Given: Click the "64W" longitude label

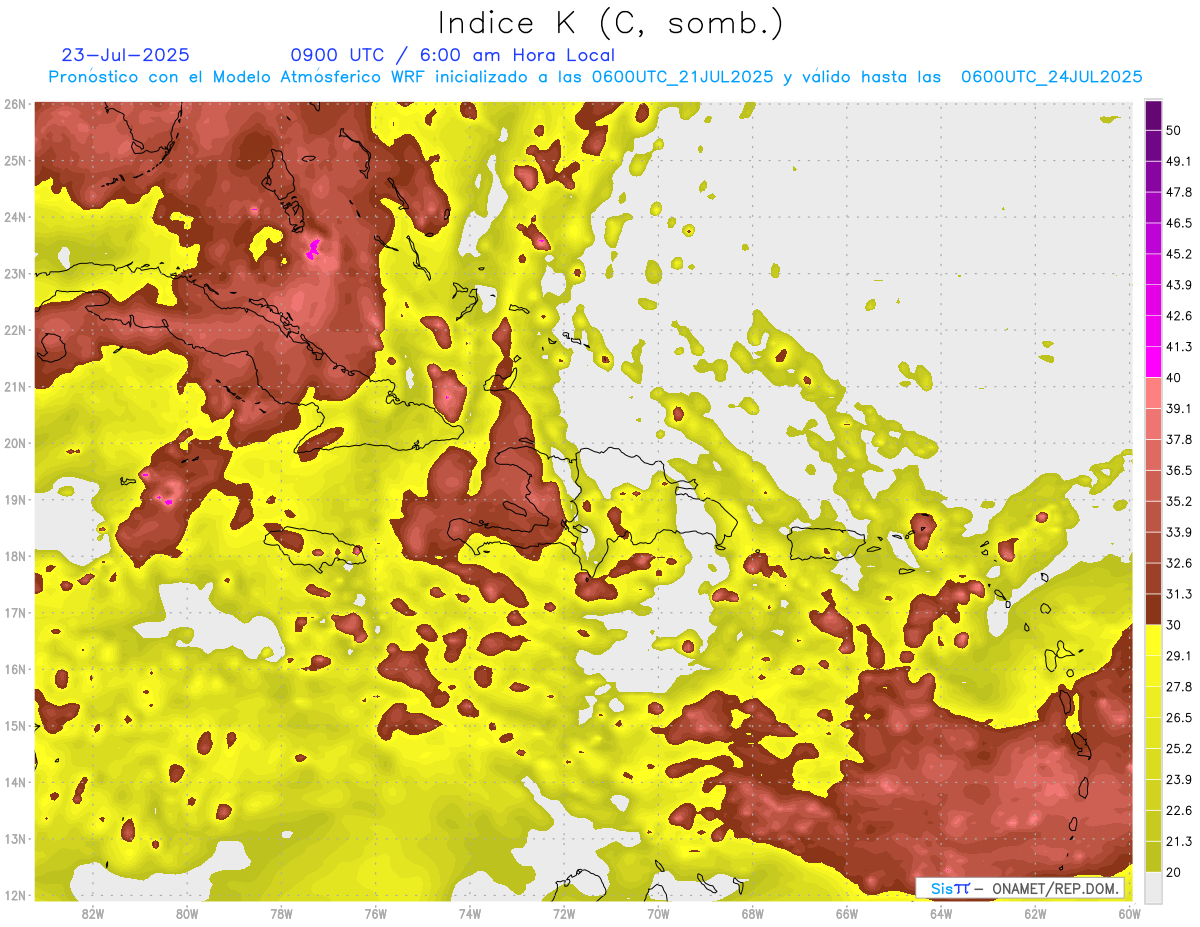Looking at the screenshot, I should 941,914.
